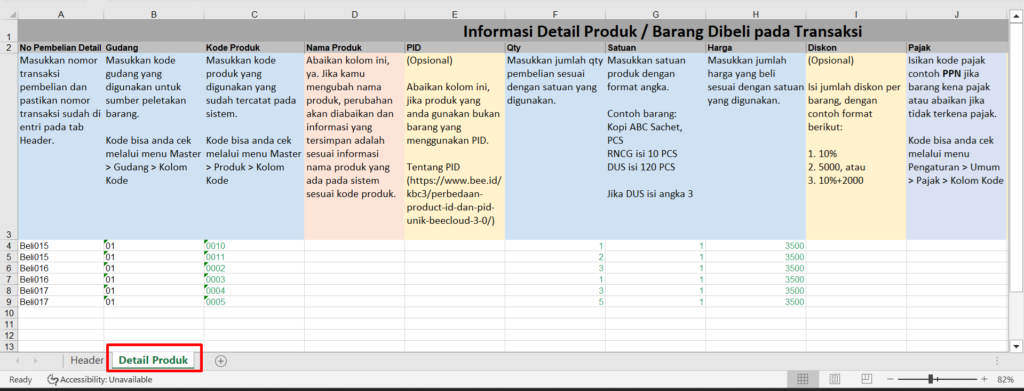The image size is (1024, 391).
Task: Select column F header
Action: coord(555,14)
